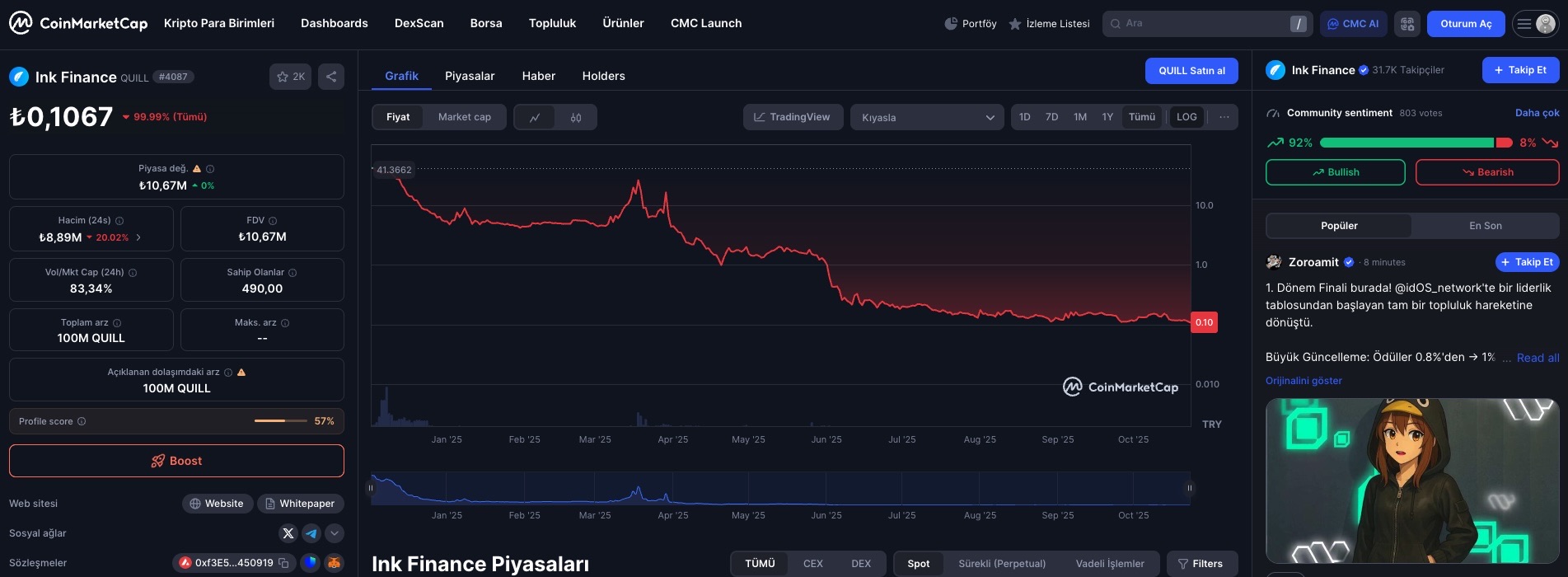Select the 1Y time range

[1107, 117]
